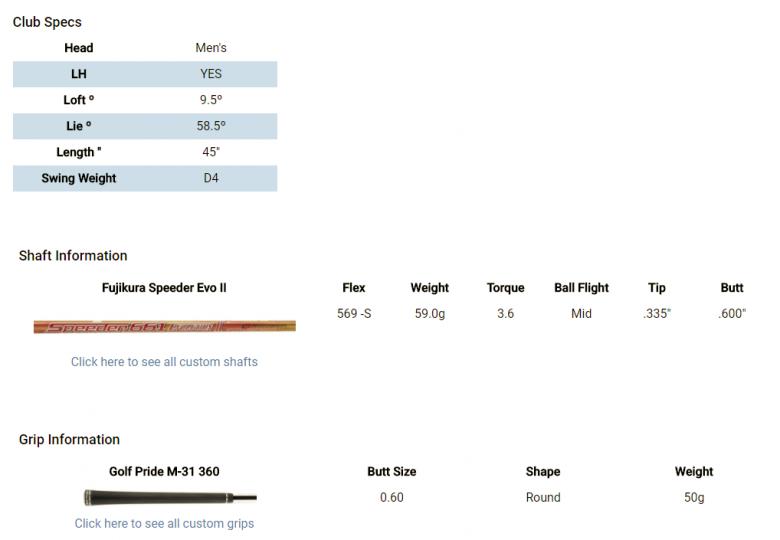Select the Swing Weight row label
Viewport: 780px width, 540px height.
tap(79, 178)
